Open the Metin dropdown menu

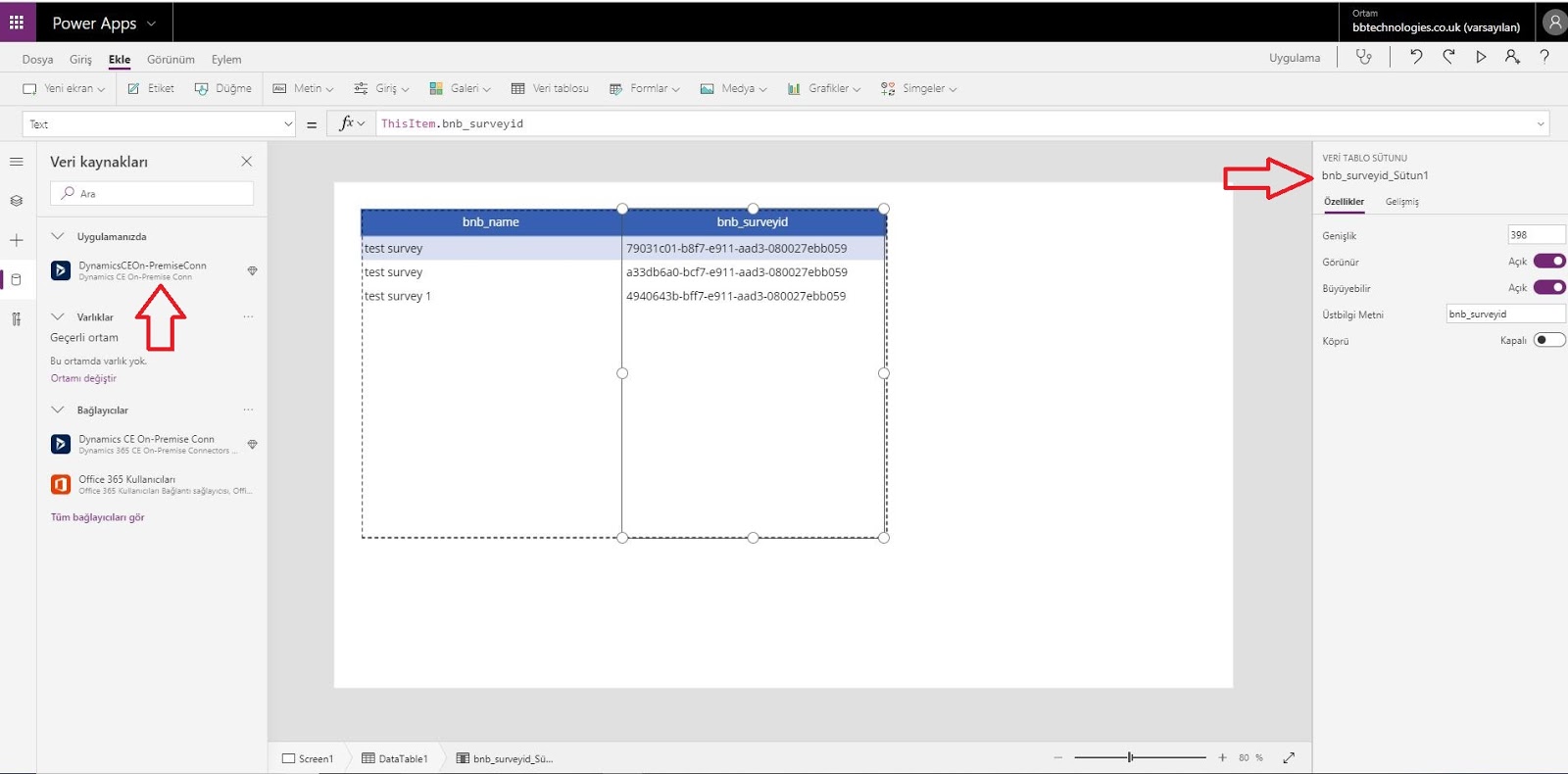[303, 88]
